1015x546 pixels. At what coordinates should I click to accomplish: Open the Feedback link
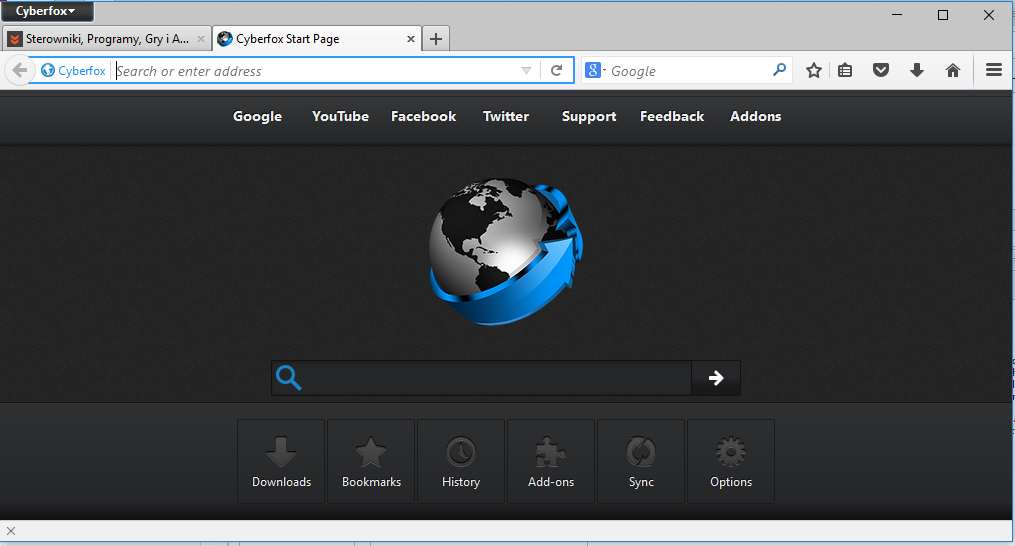point(672,117)
